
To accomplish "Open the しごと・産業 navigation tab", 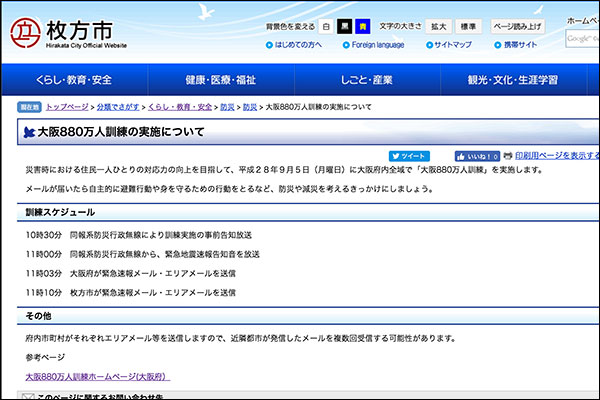I will [x=366, y=80].
